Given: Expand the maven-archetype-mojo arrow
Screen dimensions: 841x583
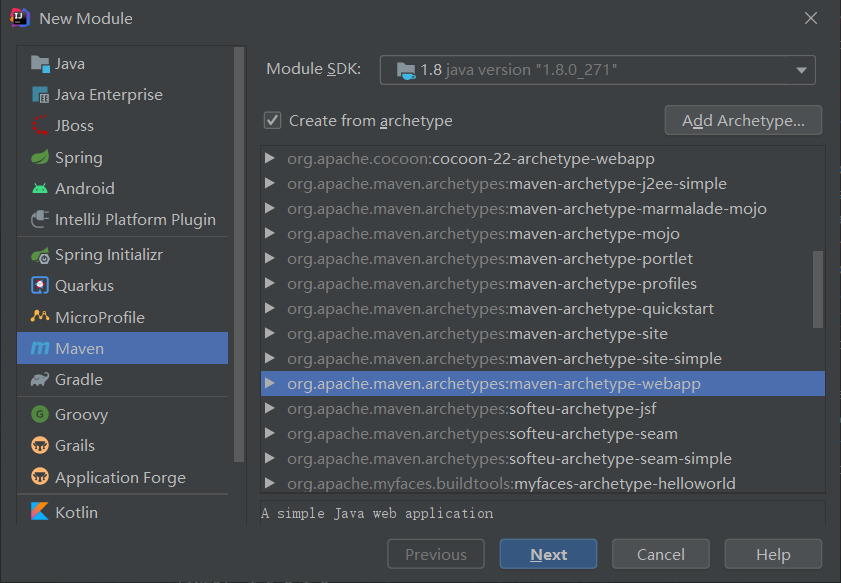Looking at the screenshot, I should pyautogui.click(x=270, y=233).
